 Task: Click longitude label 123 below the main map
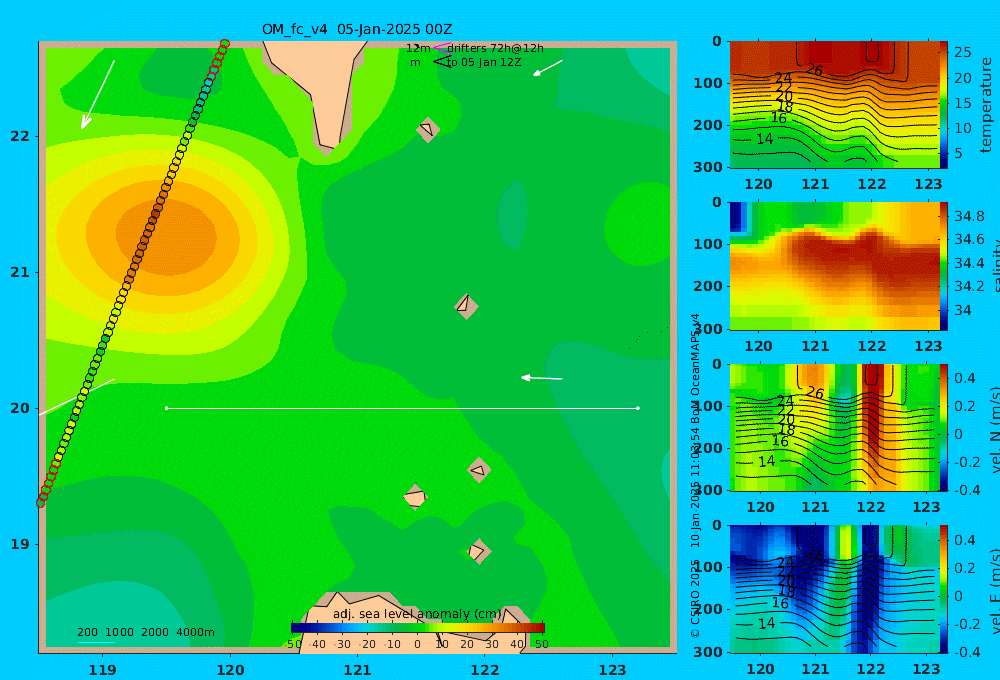(612, 670)
